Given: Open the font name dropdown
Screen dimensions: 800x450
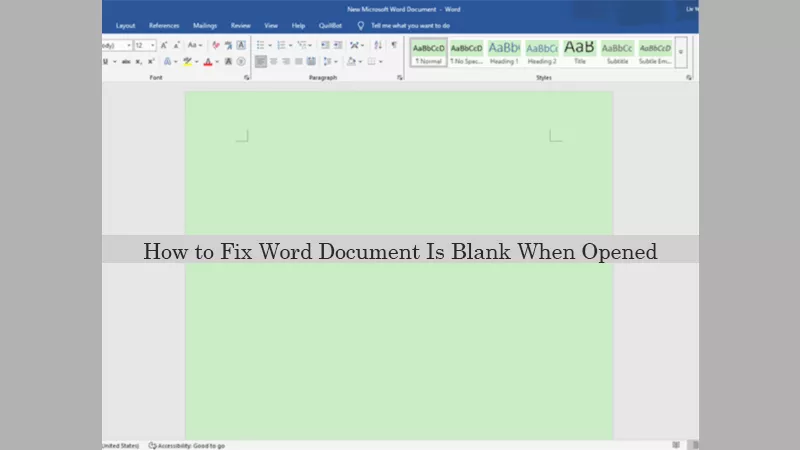Looking at the screenshot, I should [x=129, y=45].
